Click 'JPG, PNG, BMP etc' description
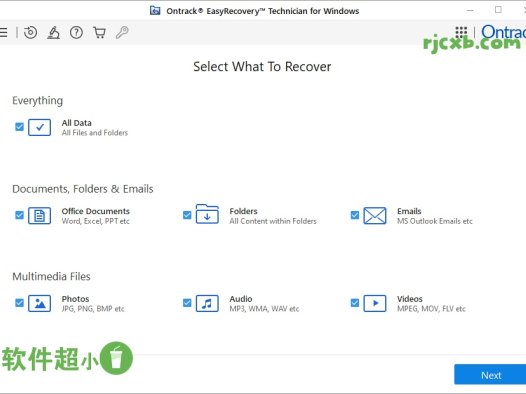This screenshot has width=526, height=394. (x=93, y=309)
